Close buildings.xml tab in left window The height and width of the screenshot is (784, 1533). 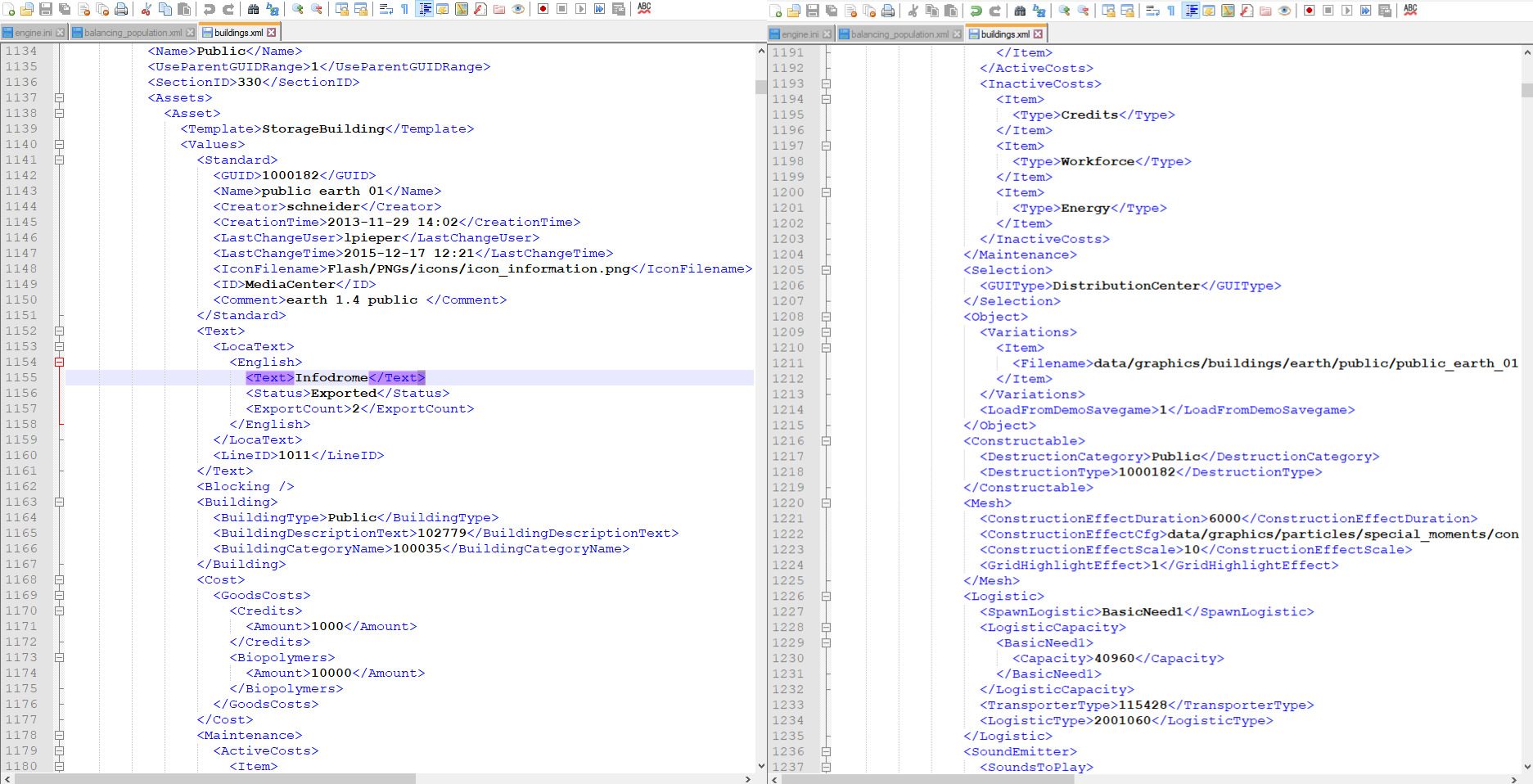(x=272, y=33)
